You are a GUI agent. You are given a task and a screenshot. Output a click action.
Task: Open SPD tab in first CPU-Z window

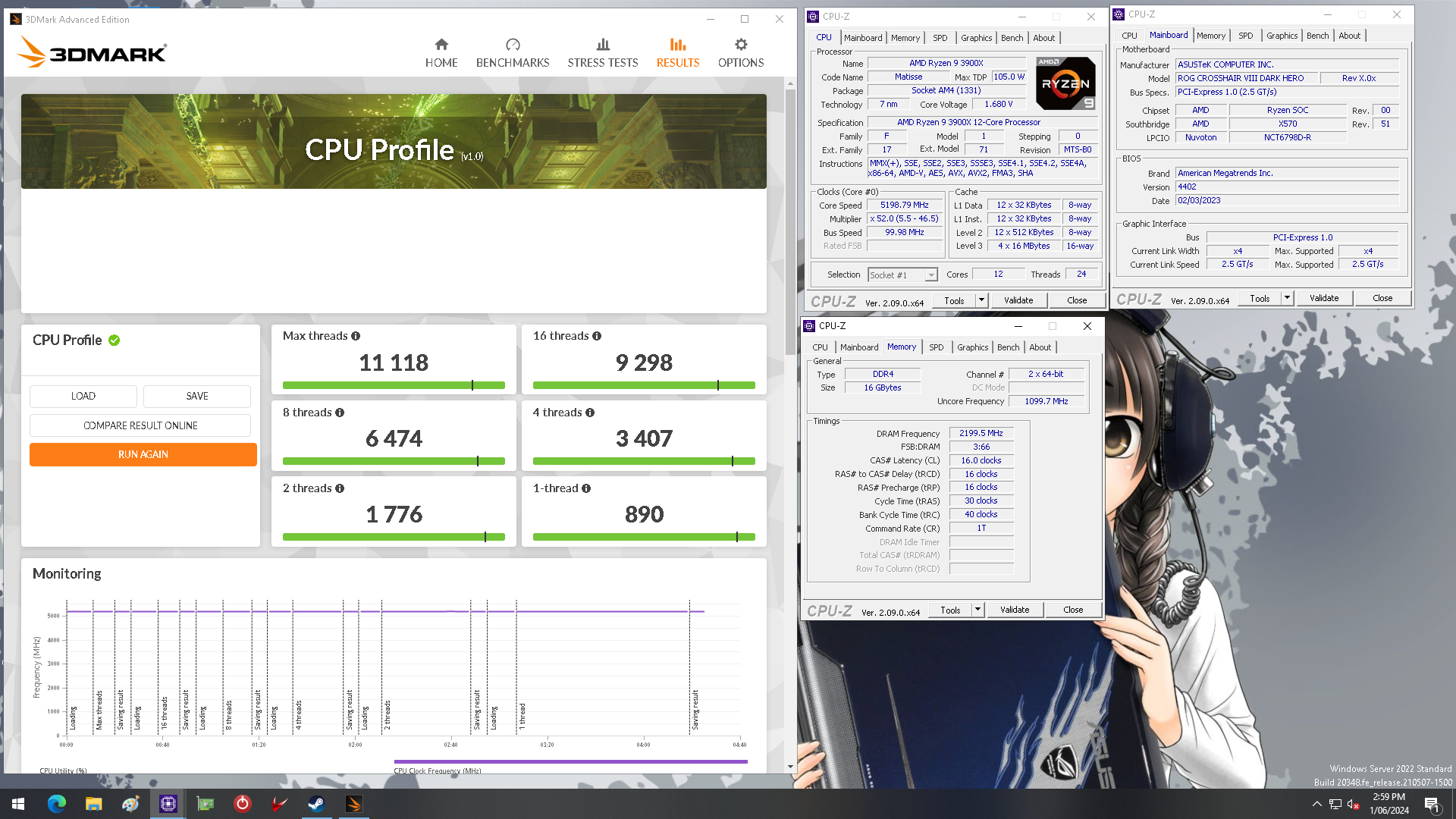(940, 38)
